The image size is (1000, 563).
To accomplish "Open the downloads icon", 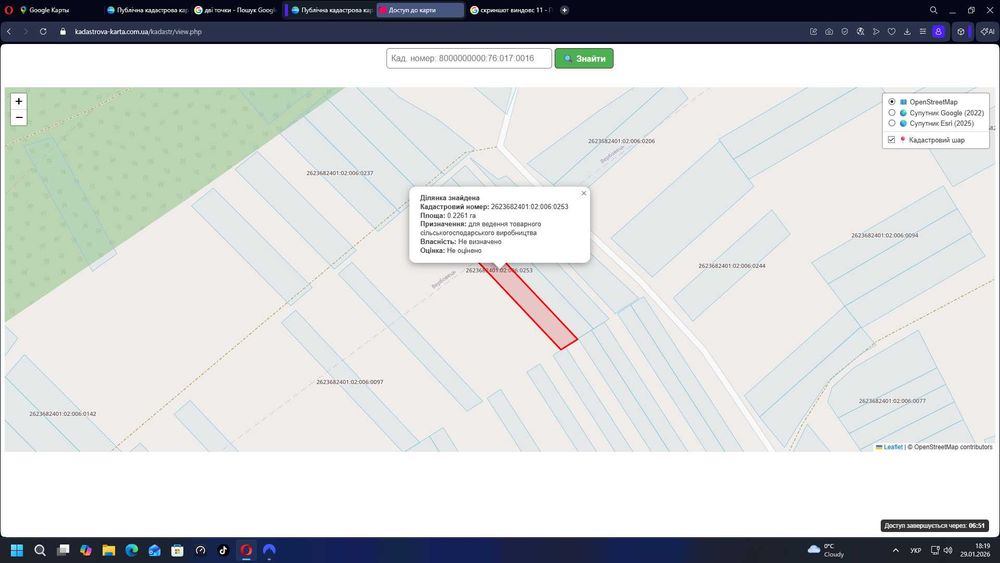I will click(x=907, y=31).
